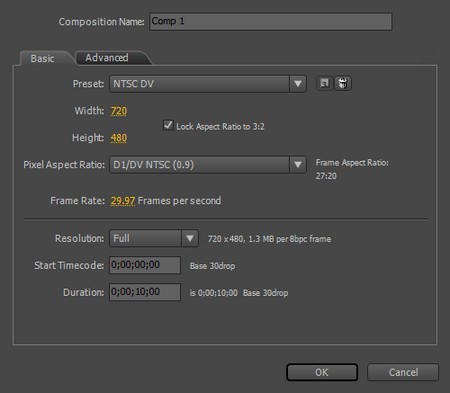This screenshot has width=450, height=393.
Task: Click the 720 x 480 frame size info
Action: pyautogui.click(x=269, y=239)
